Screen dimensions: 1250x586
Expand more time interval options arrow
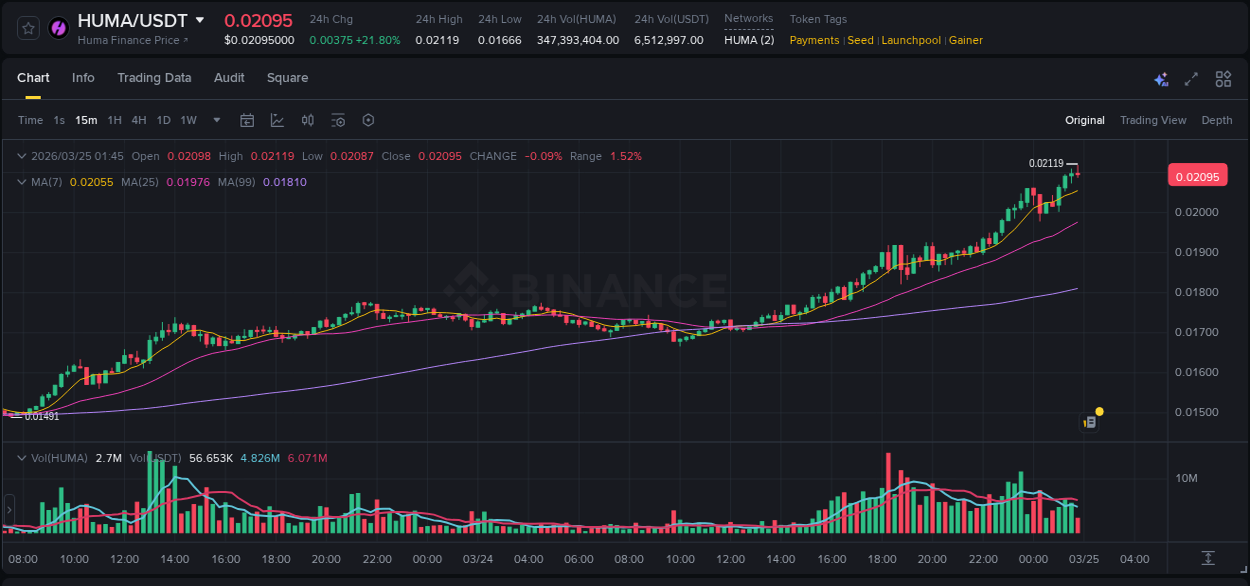coord(217,120)
